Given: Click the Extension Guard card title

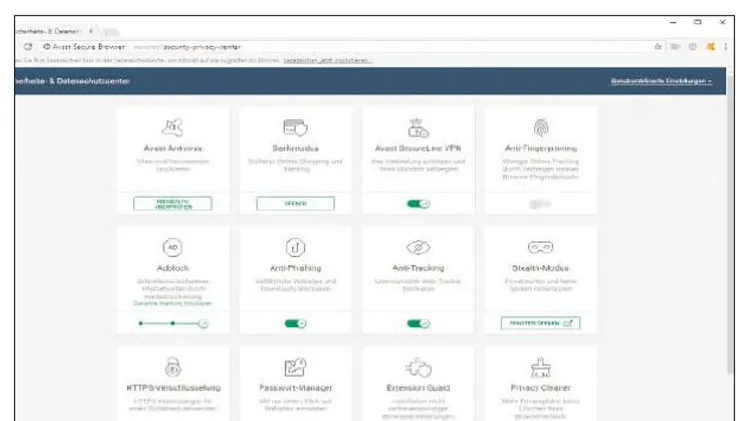Looking at the screenshot, I should (x=418, y=388).
